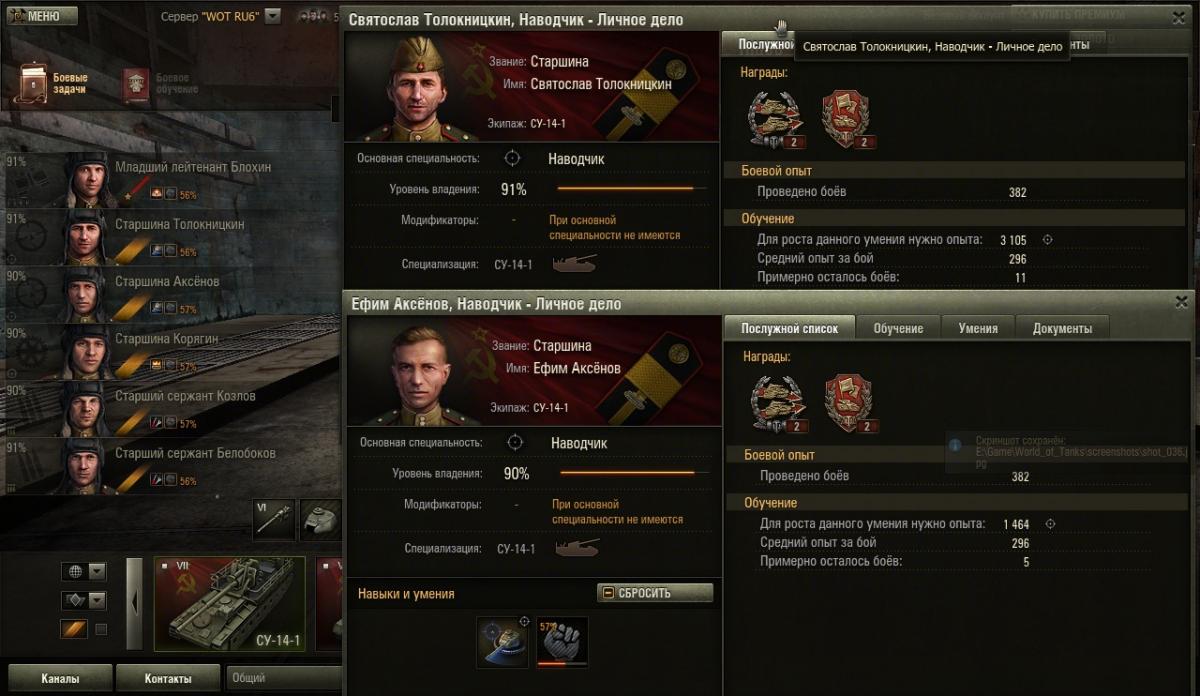Click the orange stripe filter icon
This screenshot has height=696, width=1200.
(74, 630)
